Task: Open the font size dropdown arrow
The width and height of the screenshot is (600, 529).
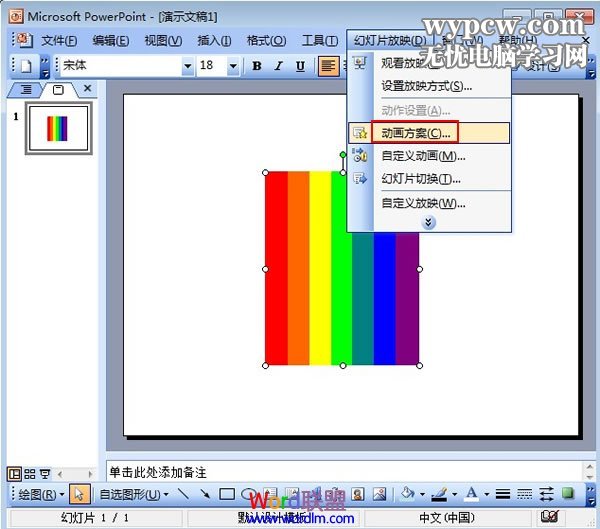Action: coord(233,66)
